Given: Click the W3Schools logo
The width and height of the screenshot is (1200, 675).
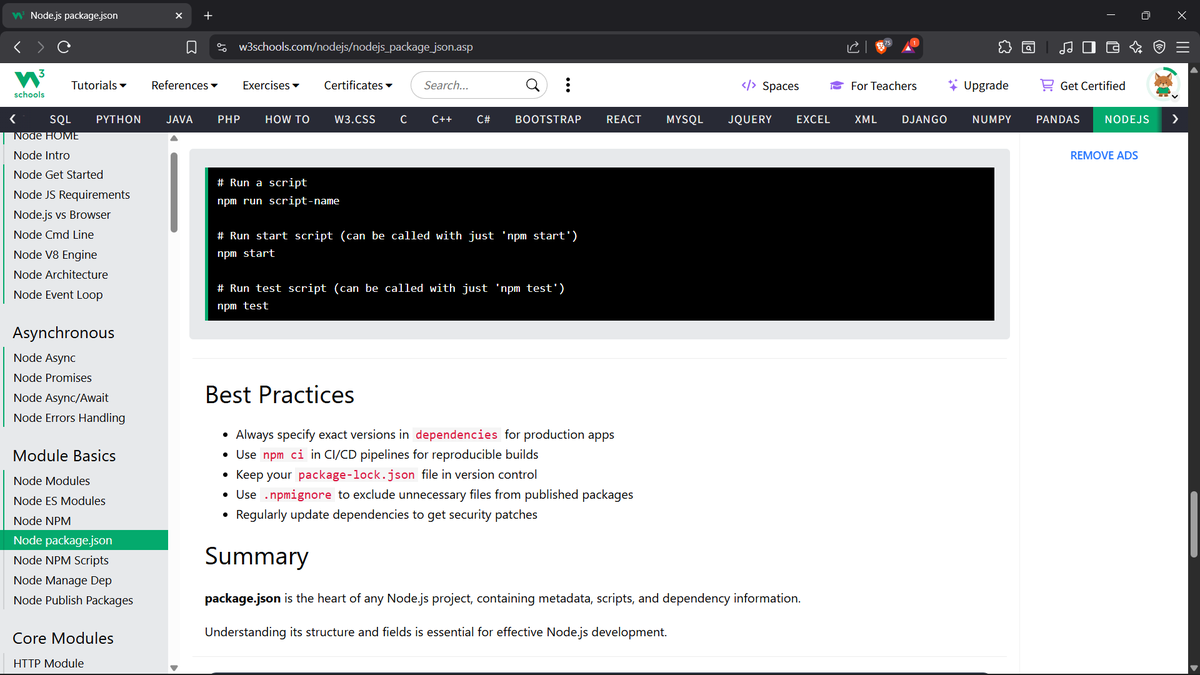Looking at the screenshot, I should pyautogui.click(x=28, y=85).
